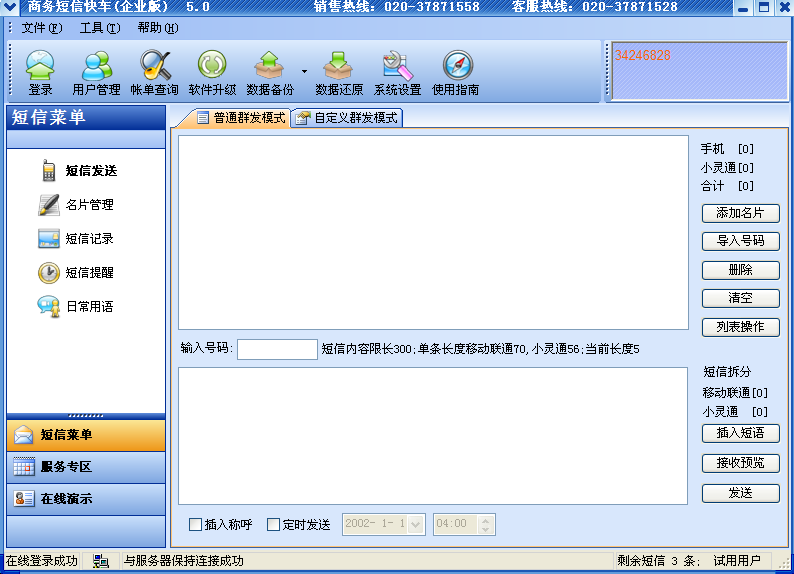794x574 pixels.
Task: Open 用户管理 user management
Action: click(x=96, y=72)
